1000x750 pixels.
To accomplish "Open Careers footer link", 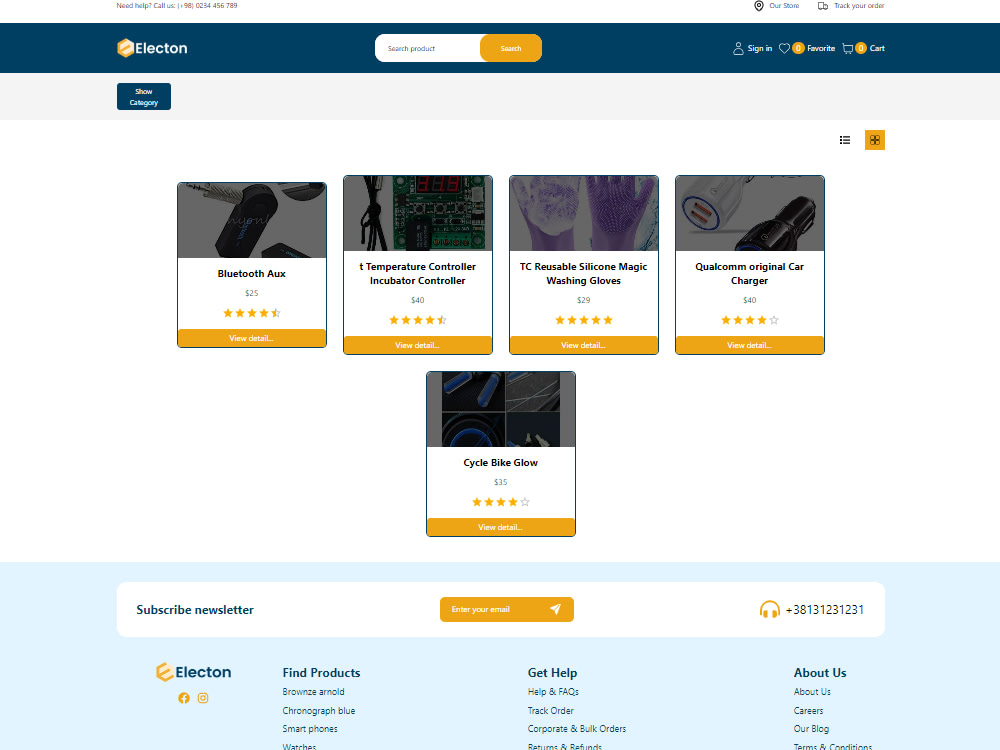I will pos(808,710).
